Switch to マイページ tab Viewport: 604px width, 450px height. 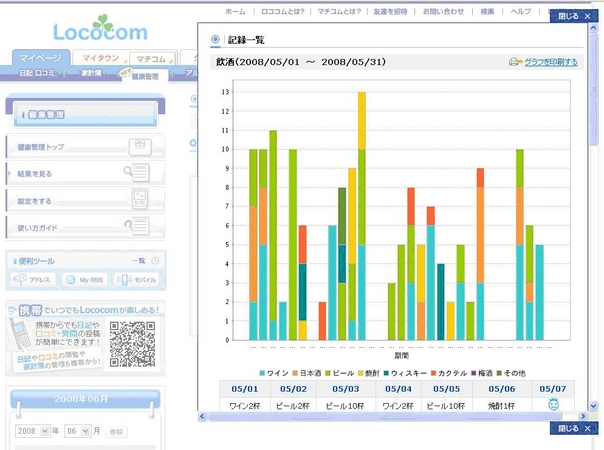pos(41,59)
